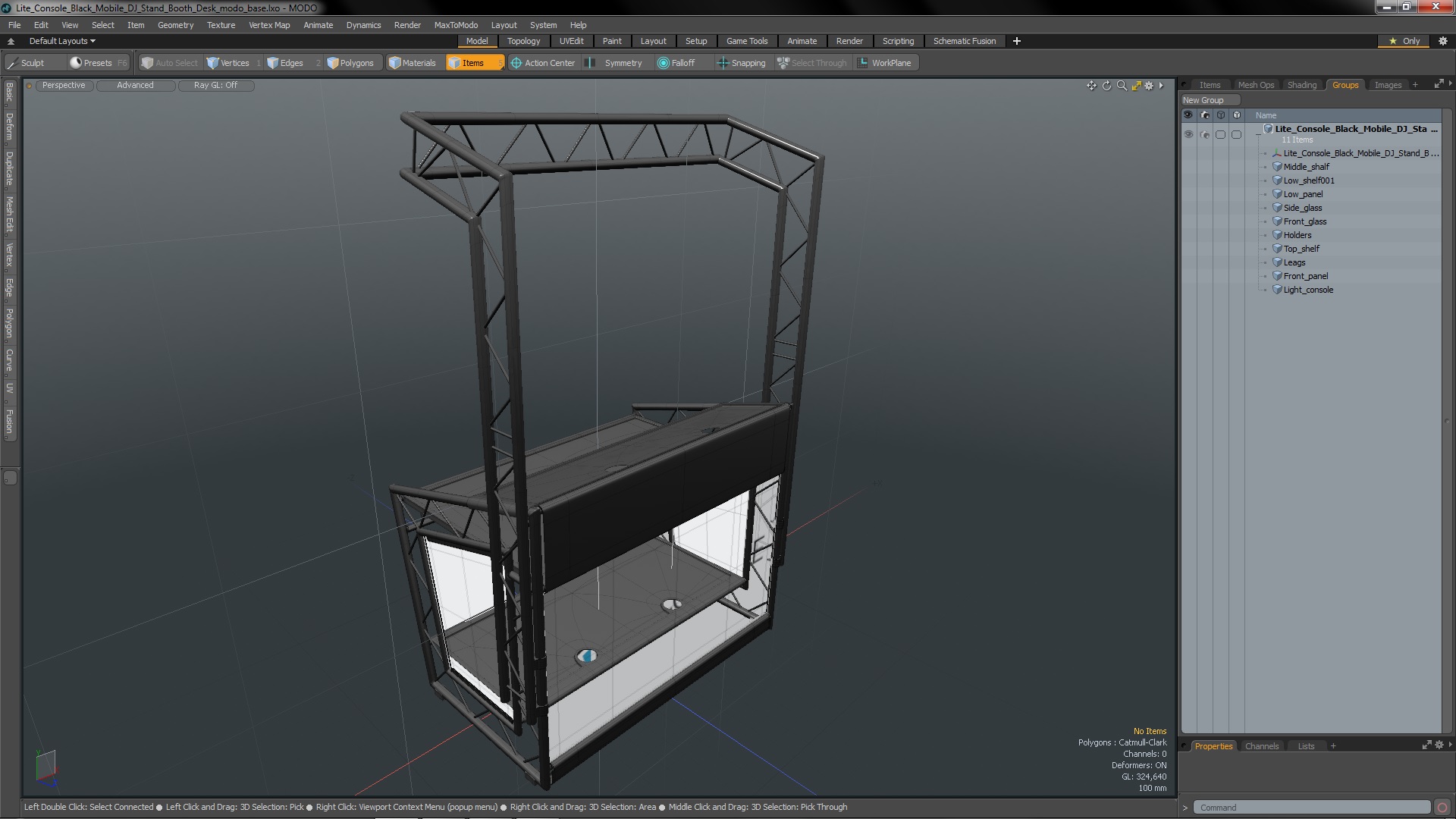Switch to the Shading tab
Image resolution: width=1456 pixels, height=819 pixels.
1301,85
